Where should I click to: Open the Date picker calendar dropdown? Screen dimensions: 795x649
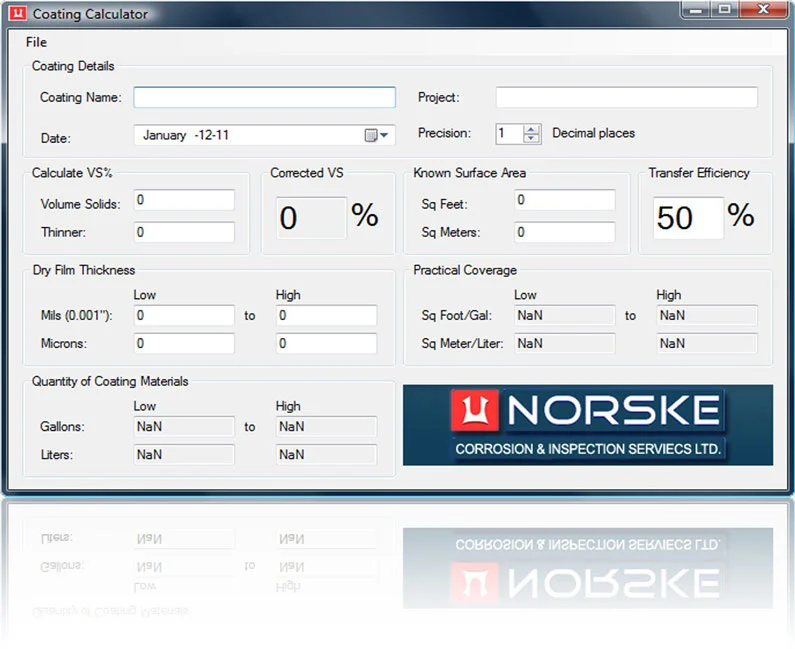click(x=378, y=135)
